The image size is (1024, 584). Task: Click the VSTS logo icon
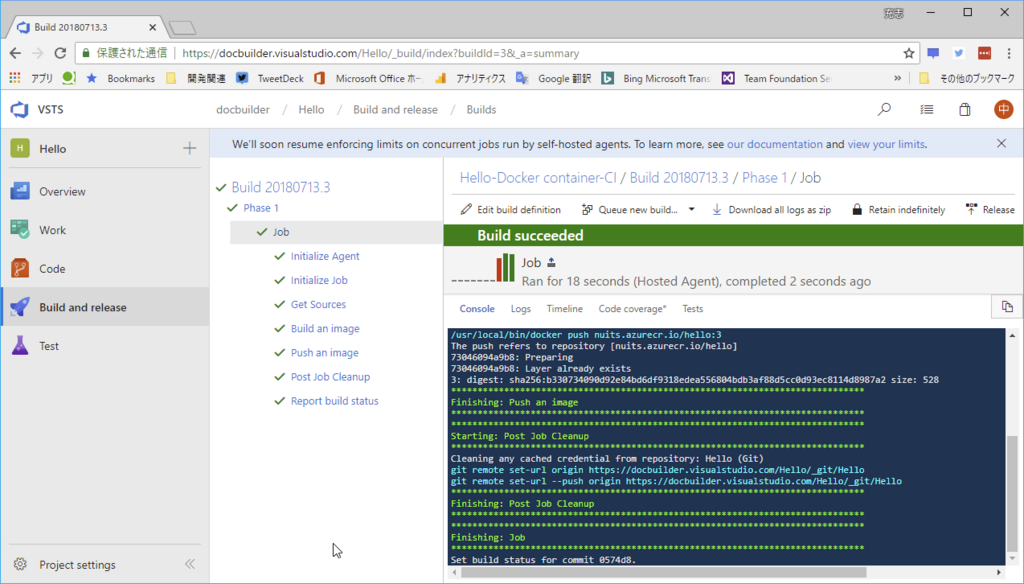[x=20, y=109]
